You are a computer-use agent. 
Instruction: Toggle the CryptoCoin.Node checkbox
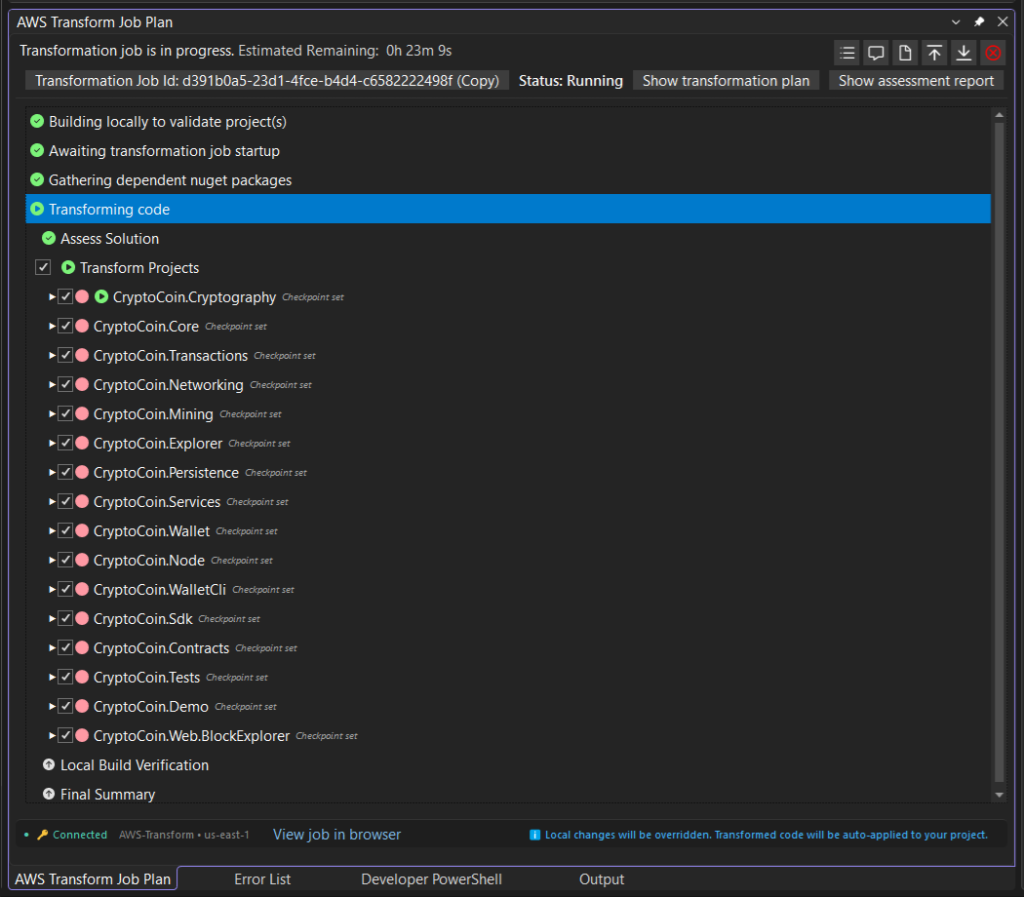pos(65,559)
